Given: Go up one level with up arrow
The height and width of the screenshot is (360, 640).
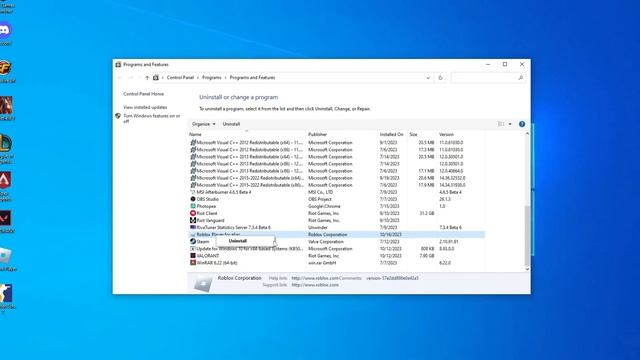Looking at the screenshot, I should point(147,78).
